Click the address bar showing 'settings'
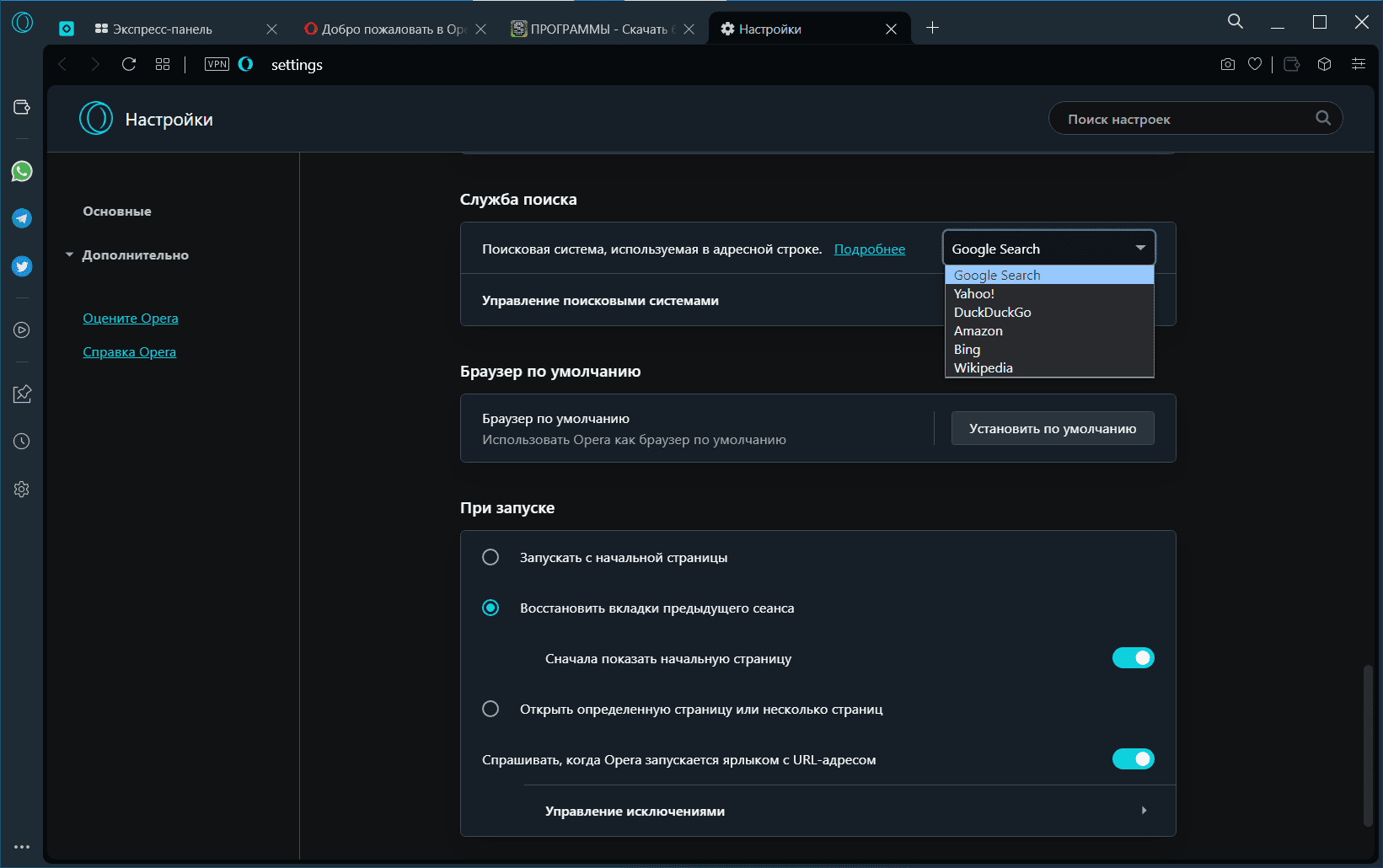The image size is (1383, 868). [297, 65]
